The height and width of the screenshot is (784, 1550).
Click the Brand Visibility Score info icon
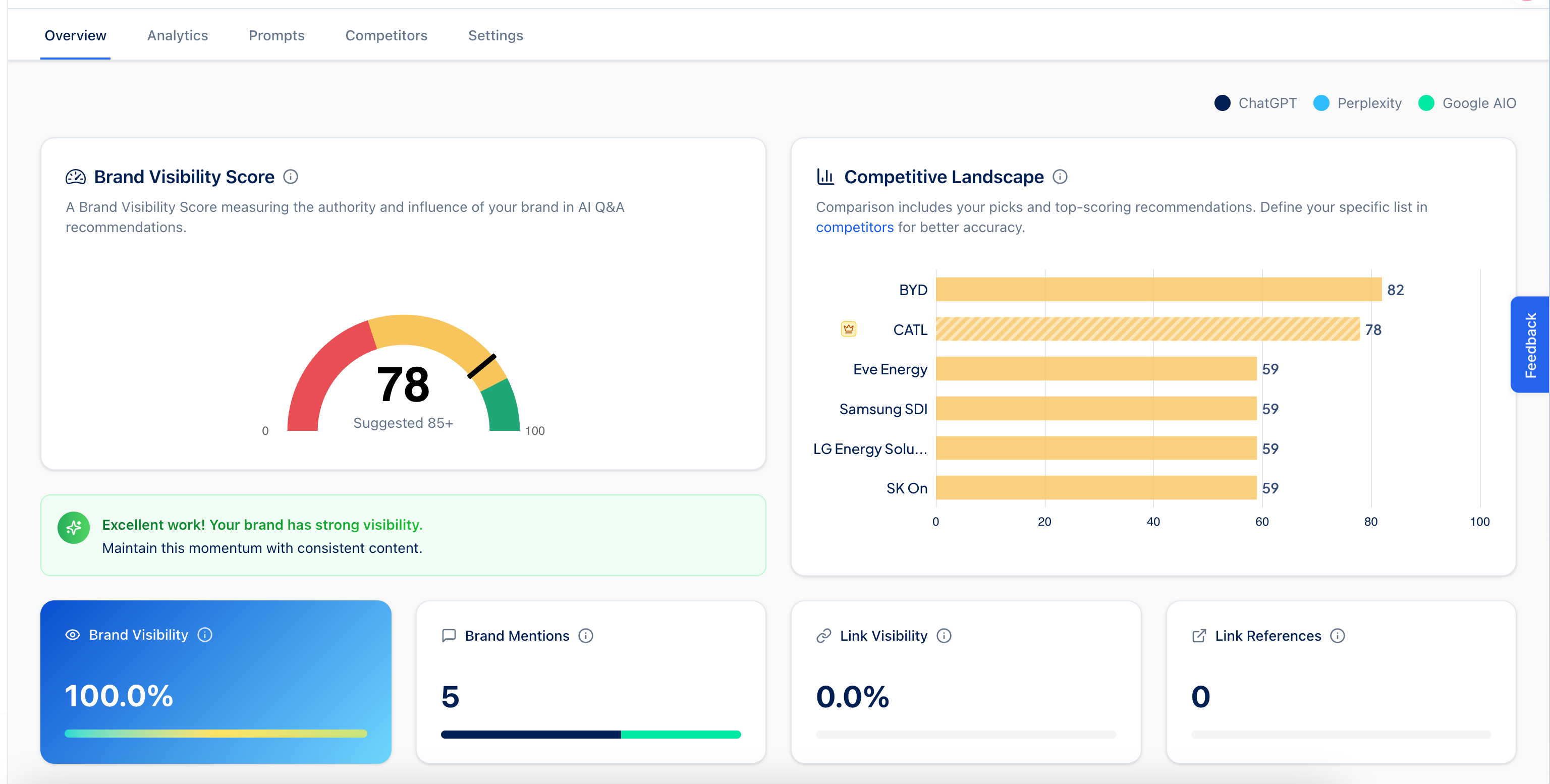(291, 177)
